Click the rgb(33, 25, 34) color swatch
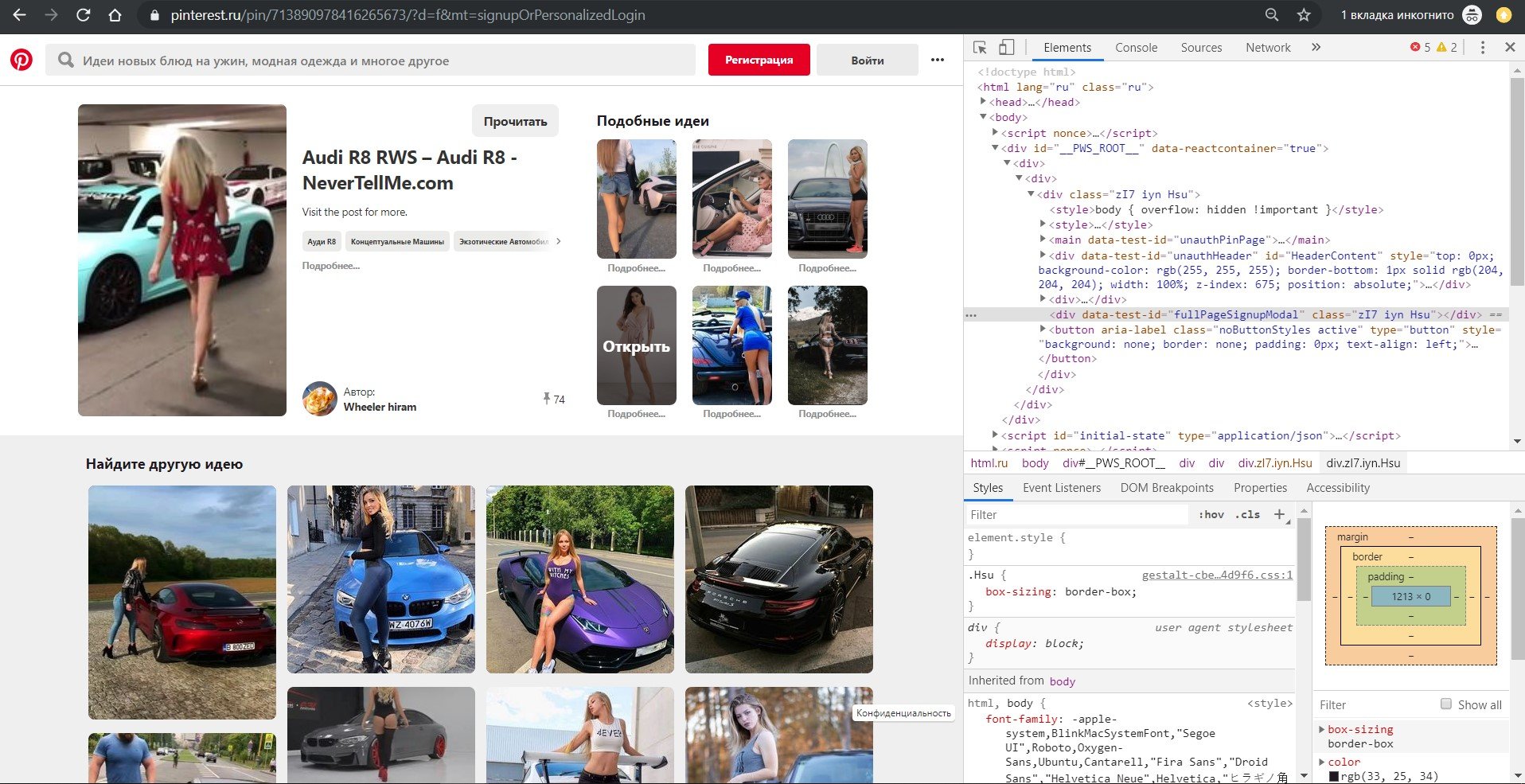Viewport: 1525px width, 784px height. 1334,776
